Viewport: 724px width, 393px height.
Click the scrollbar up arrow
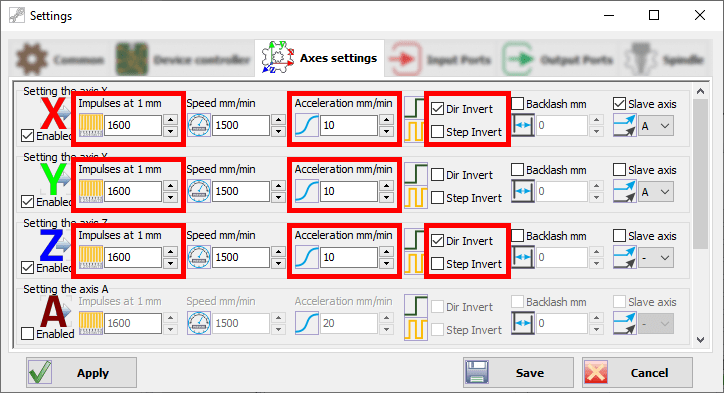[x=700, y=91]
